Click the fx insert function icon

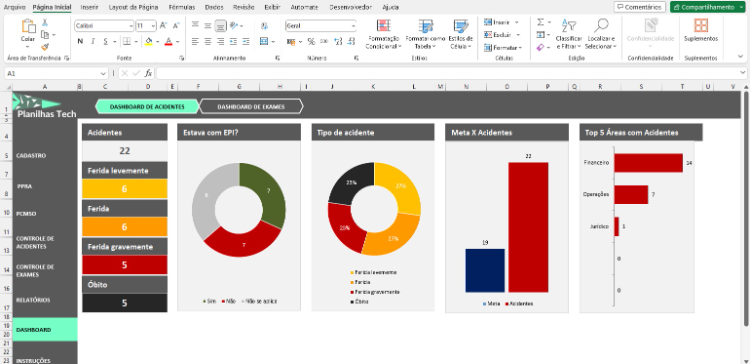pos(149,73)
